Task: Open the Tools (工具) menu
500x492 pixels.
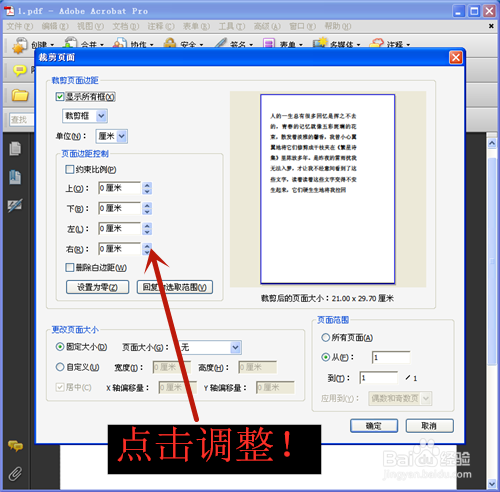Action: click(x=232, y=26)
